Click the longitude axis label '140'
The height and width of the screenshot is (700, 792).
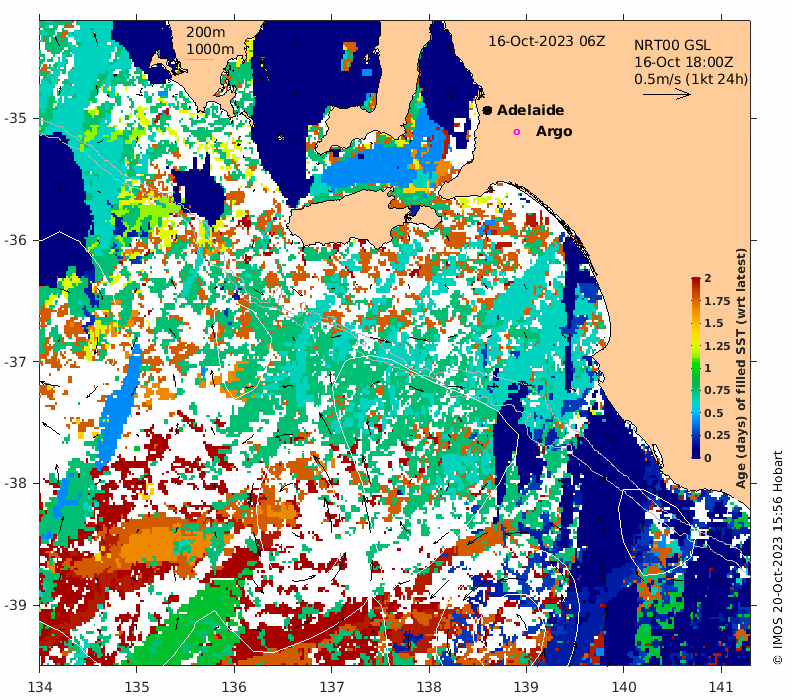point(624,687)
